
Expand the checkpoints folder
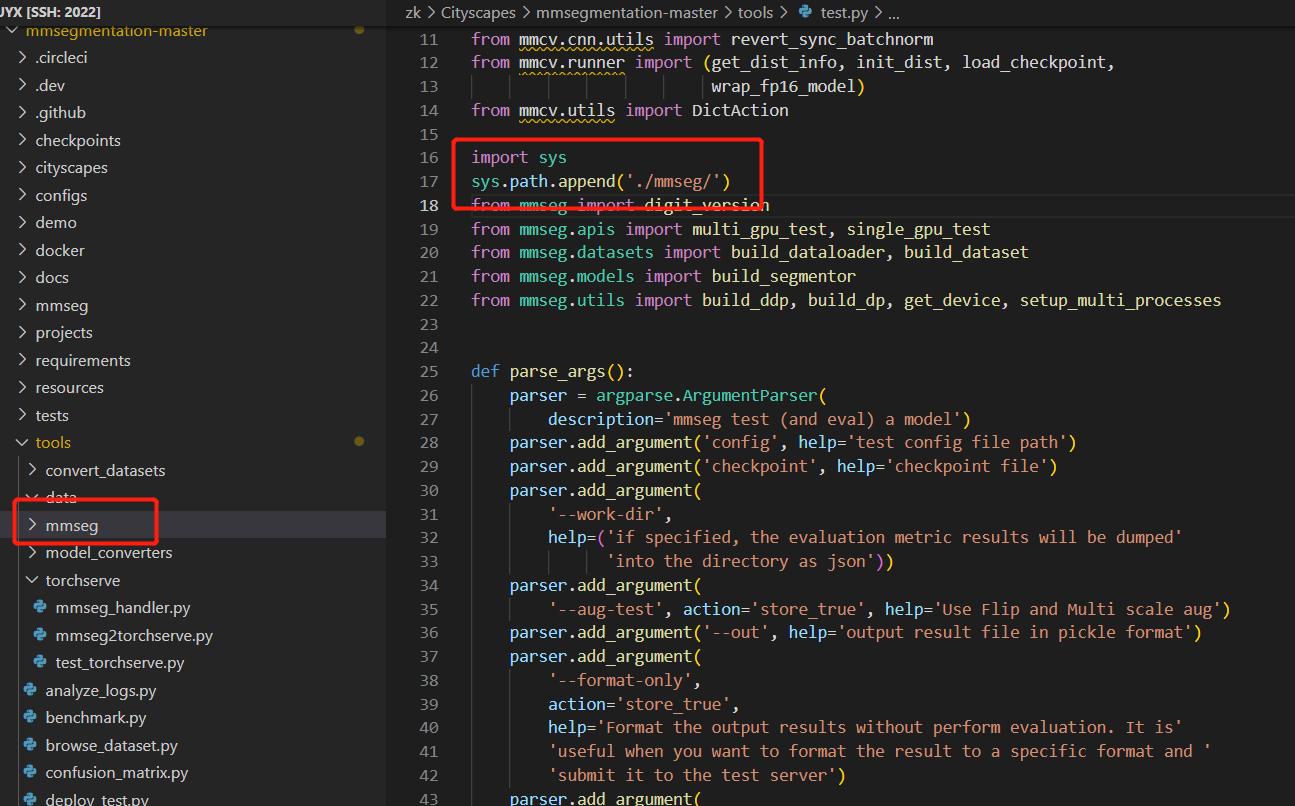click(x=22, y=140)
